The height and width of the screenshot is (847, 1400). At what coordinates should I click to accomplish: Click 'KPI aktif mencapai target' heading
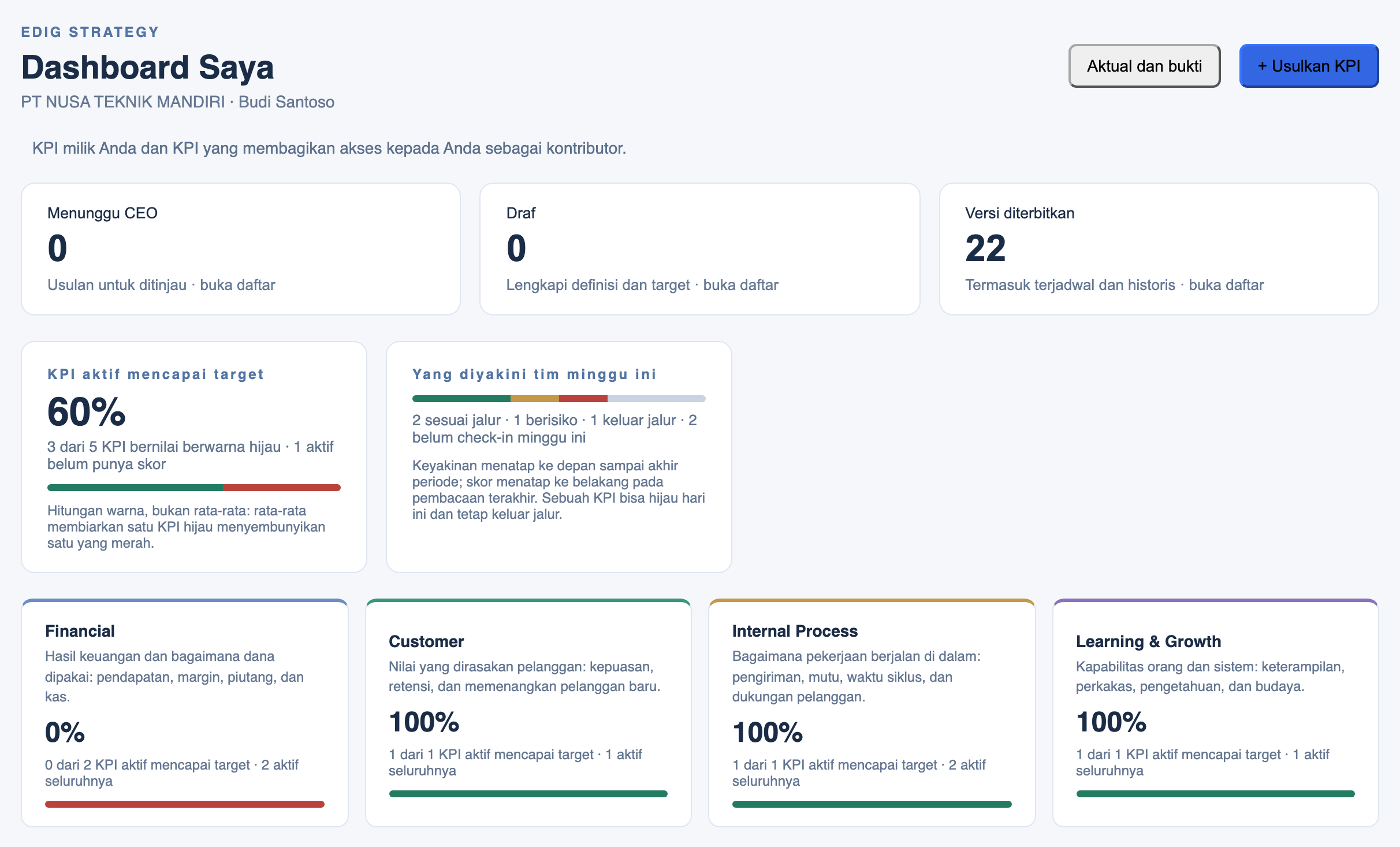(155, 374)
